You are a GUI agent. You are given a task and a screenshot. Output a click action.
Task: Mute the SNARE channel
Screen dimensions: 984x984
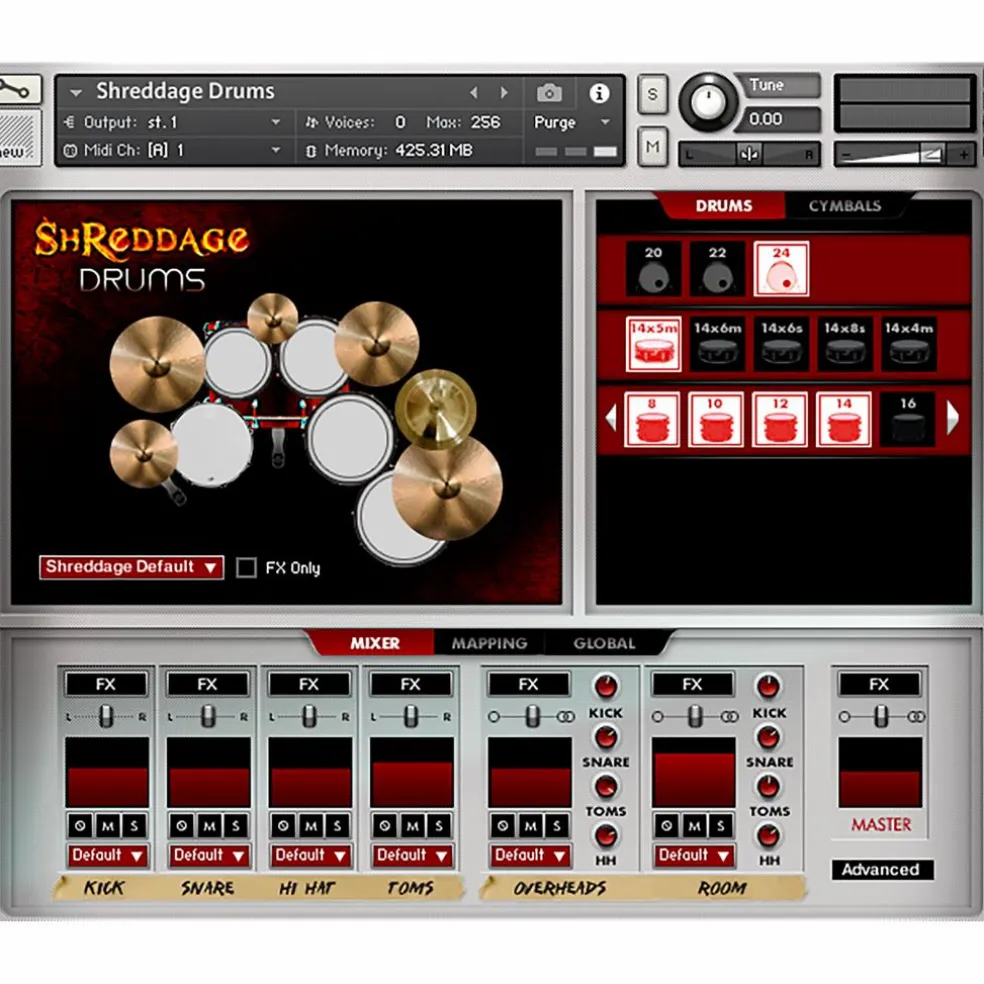coord(209,826)
